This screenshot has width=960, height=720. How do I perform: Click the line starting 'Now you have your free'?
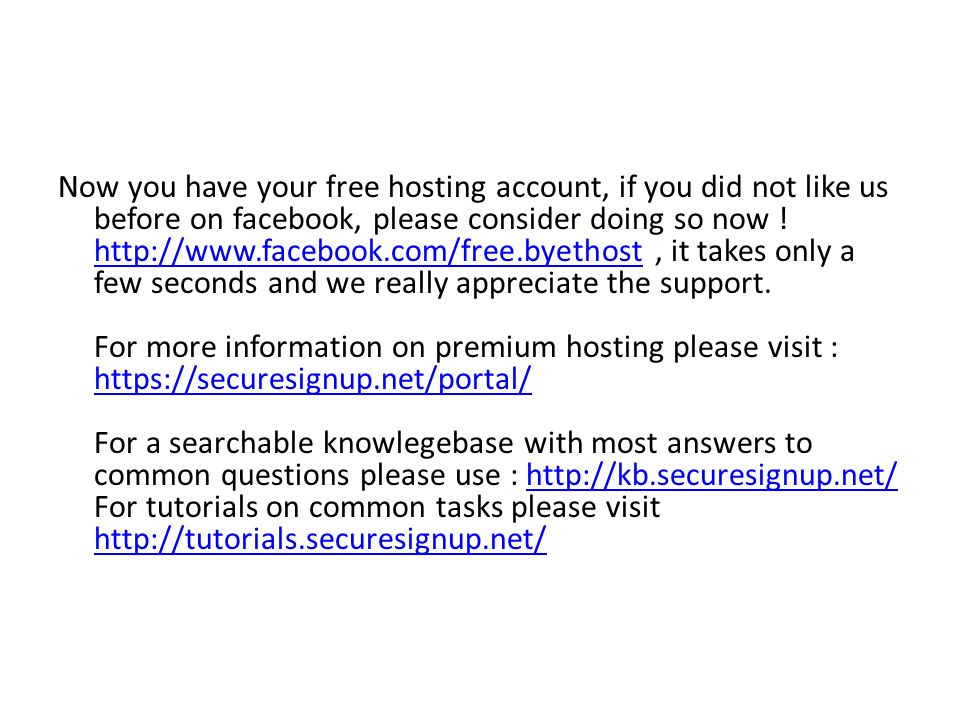[473, 187]
